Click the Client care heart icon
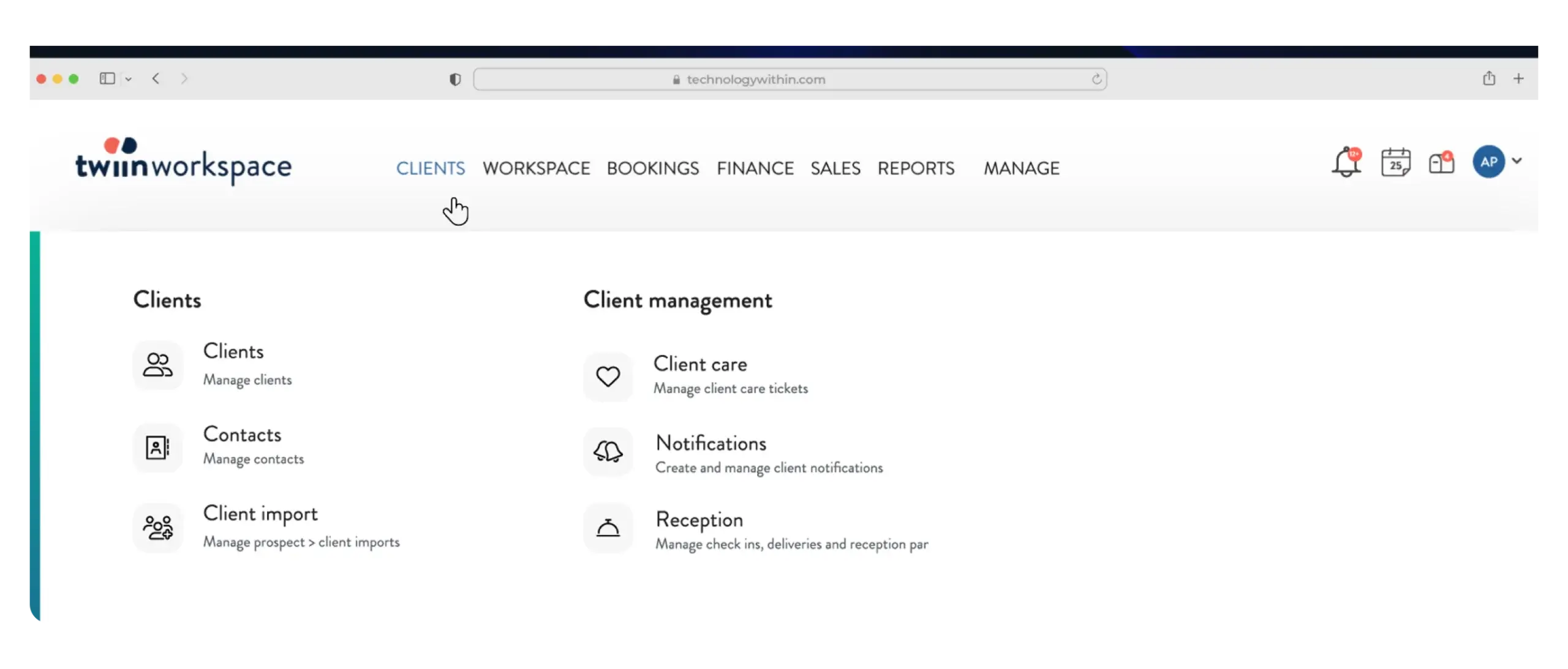 coord(608,376)
